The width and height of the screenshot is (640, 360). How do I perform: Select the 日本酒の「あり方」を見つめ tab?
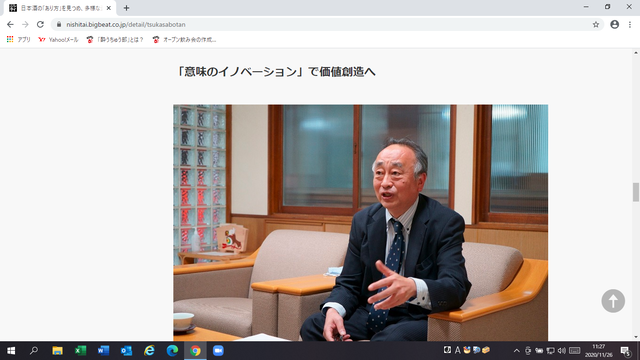pos(60,8)
